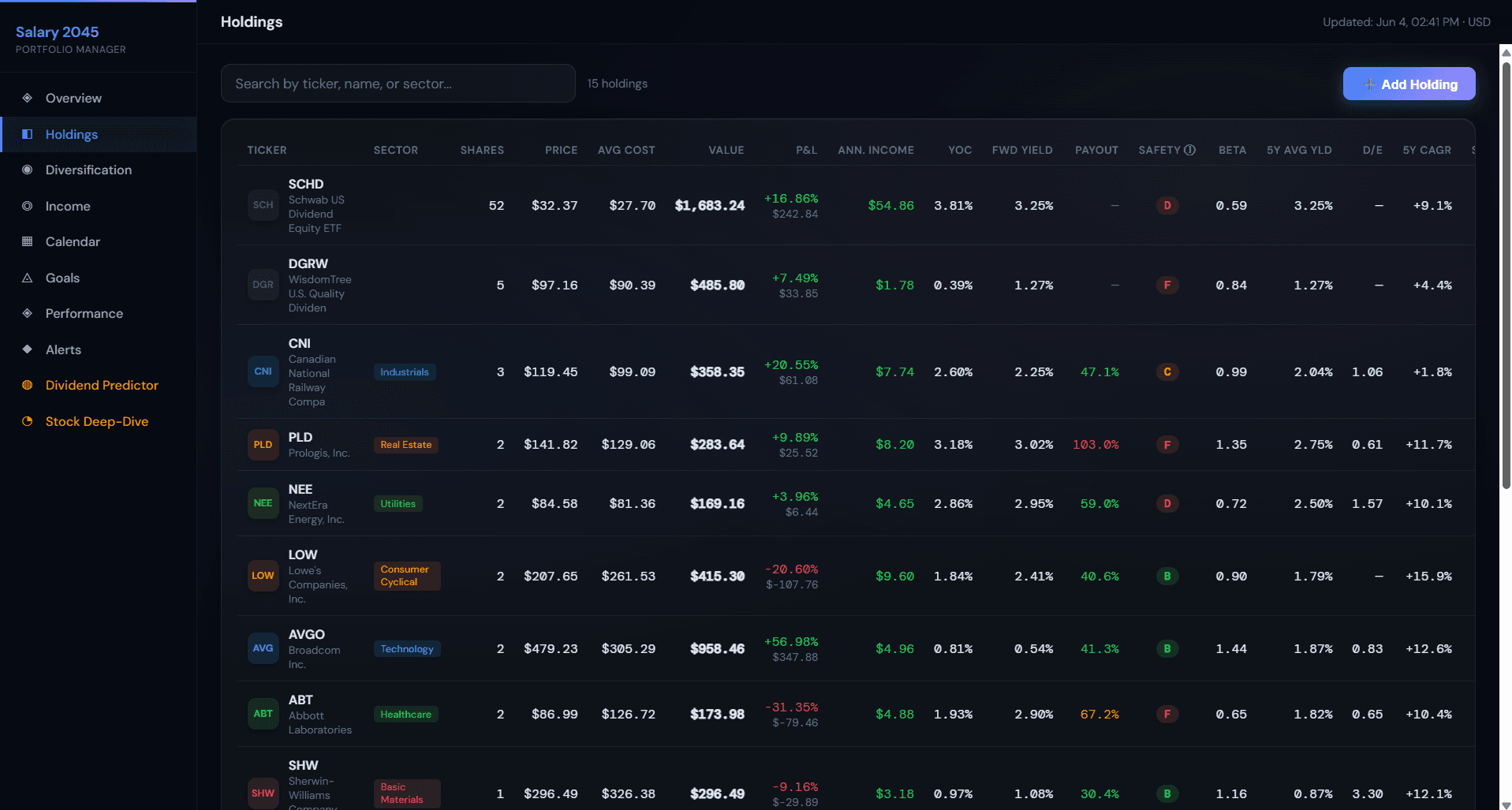Click the Calendar grid icon
The image size is (1512, 810).
click(28, 241)
